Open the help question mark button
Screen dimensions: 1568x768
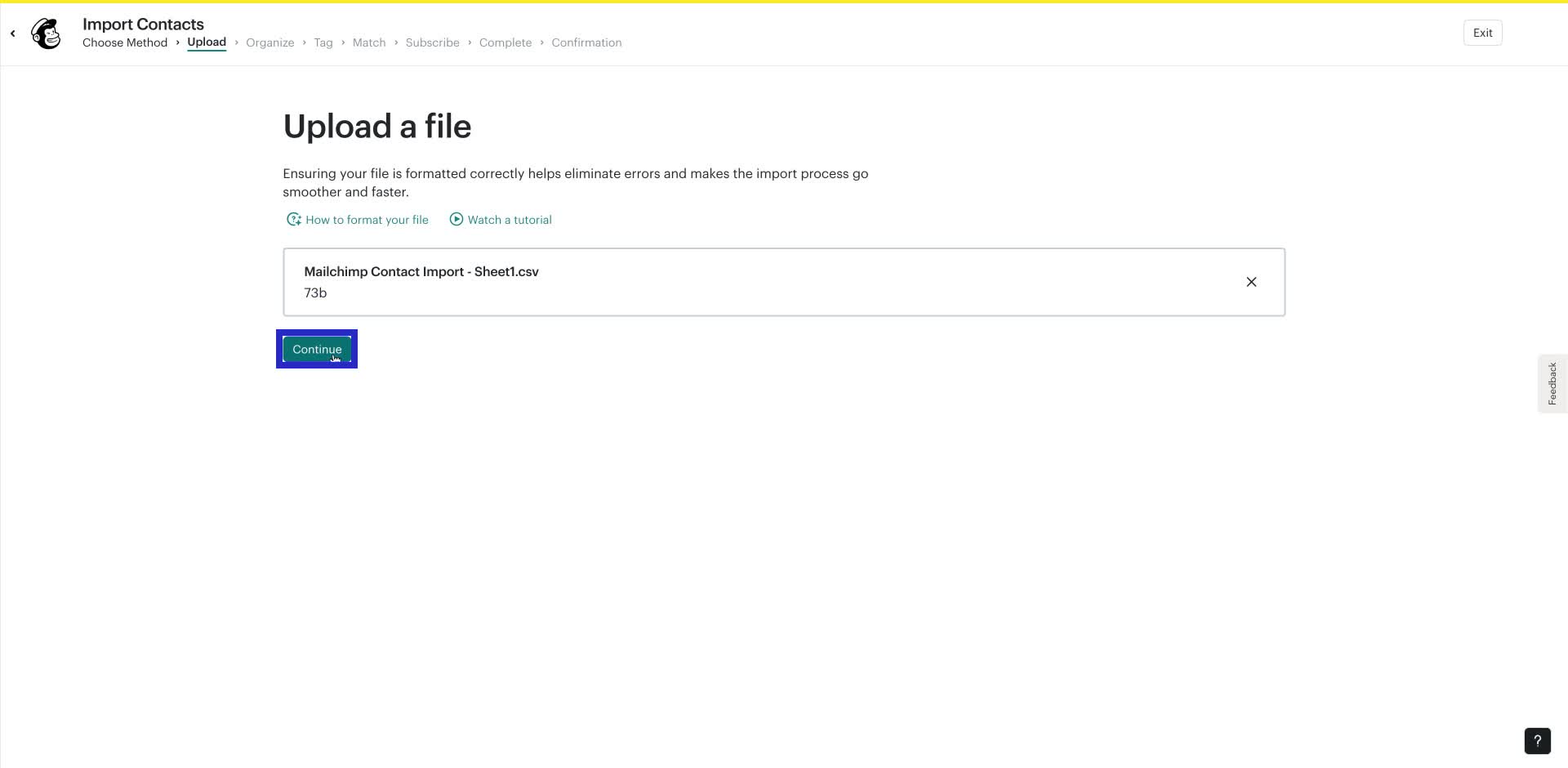1537,741
